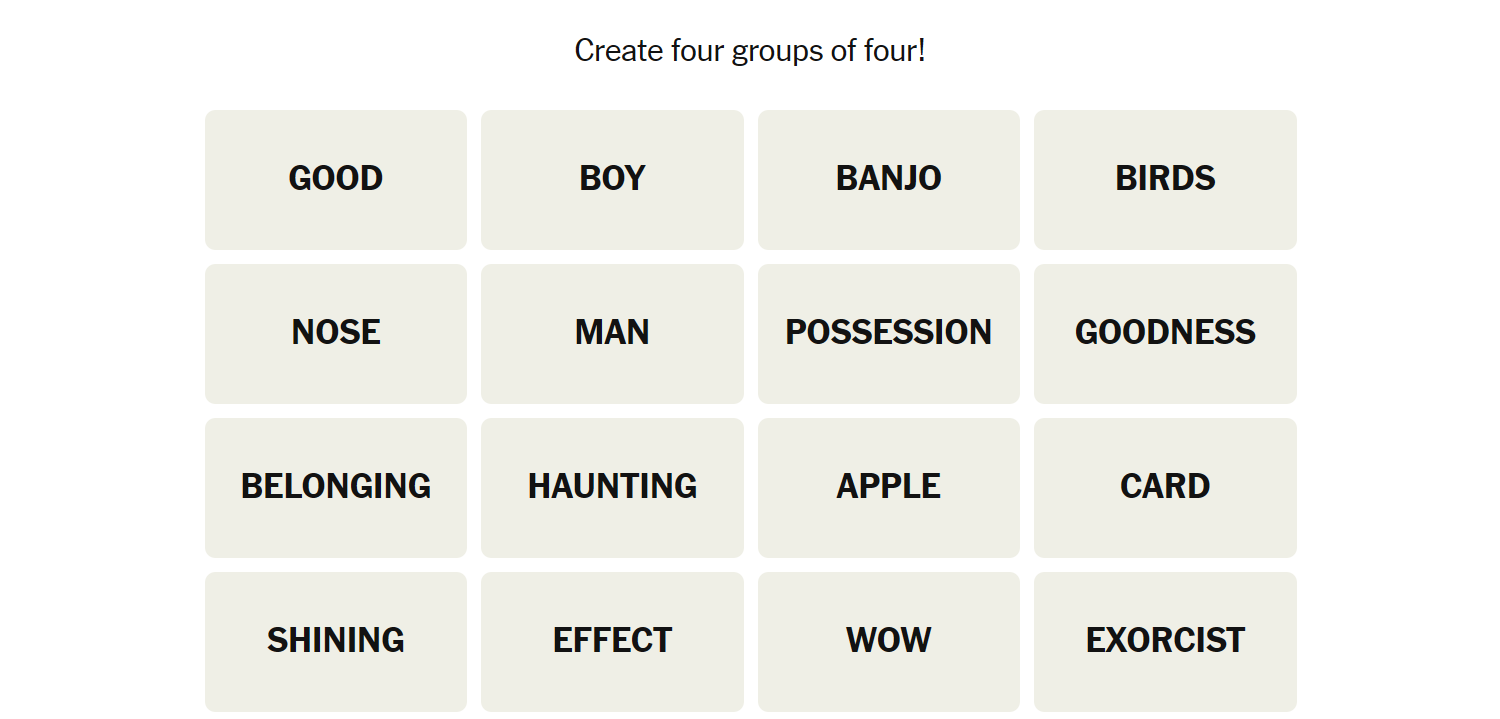Viewport: 1500px width, 719px height.
Task: Tap the MAN word tile
Action: [x=612, y=334]
